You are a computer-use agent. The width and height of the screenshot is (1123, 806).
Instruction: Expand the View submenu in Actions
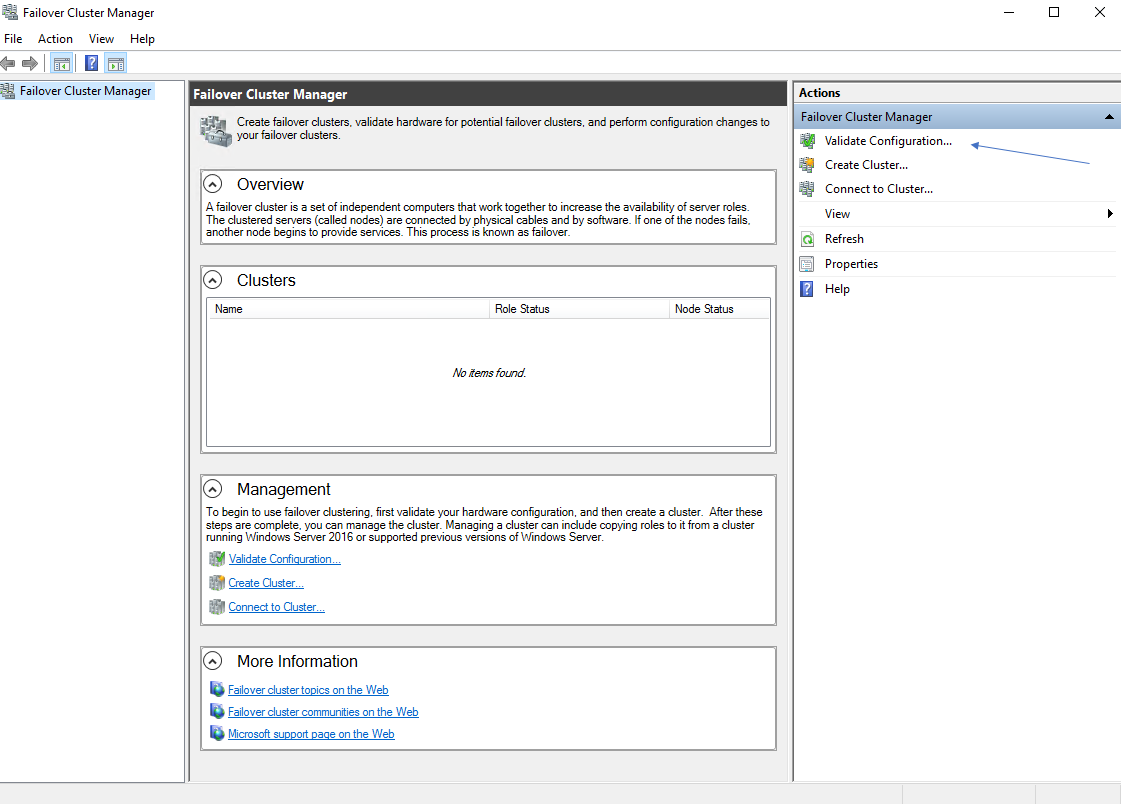838,214
